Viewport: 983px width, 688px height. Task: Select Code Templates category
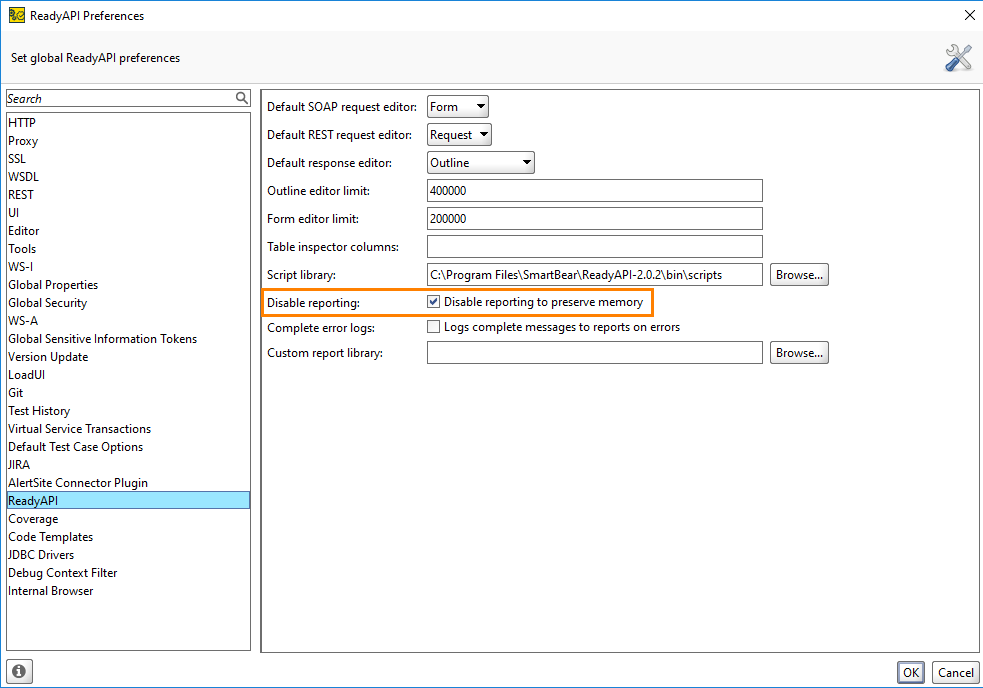pyautogui.click(x=129, y=537)
